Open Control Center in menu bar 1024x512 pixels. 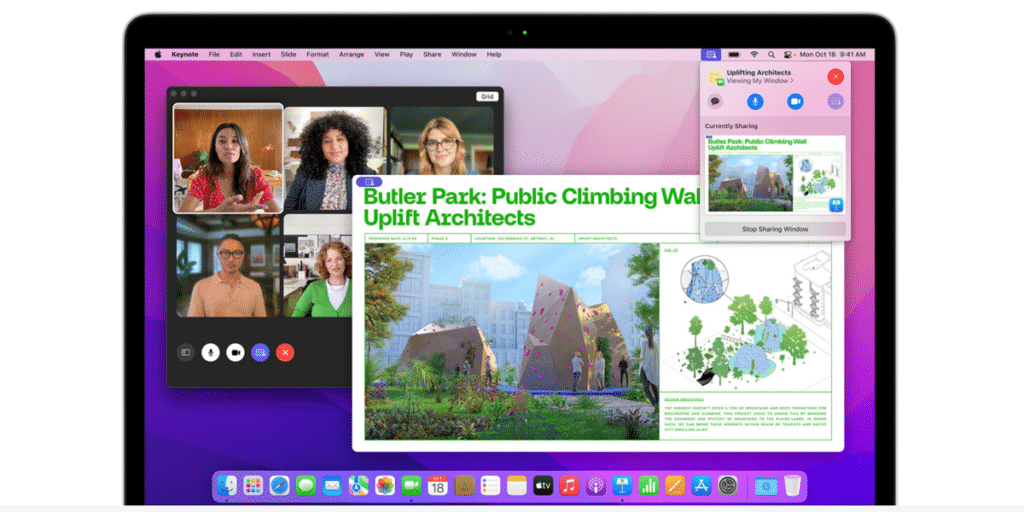[x=789, y=55]
